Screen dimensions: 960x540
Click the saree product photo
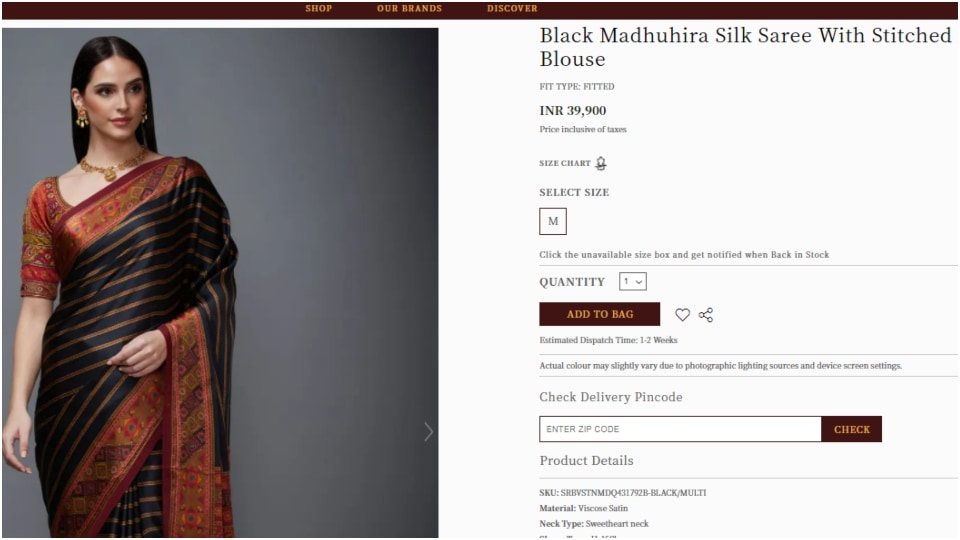pos(220,283)
